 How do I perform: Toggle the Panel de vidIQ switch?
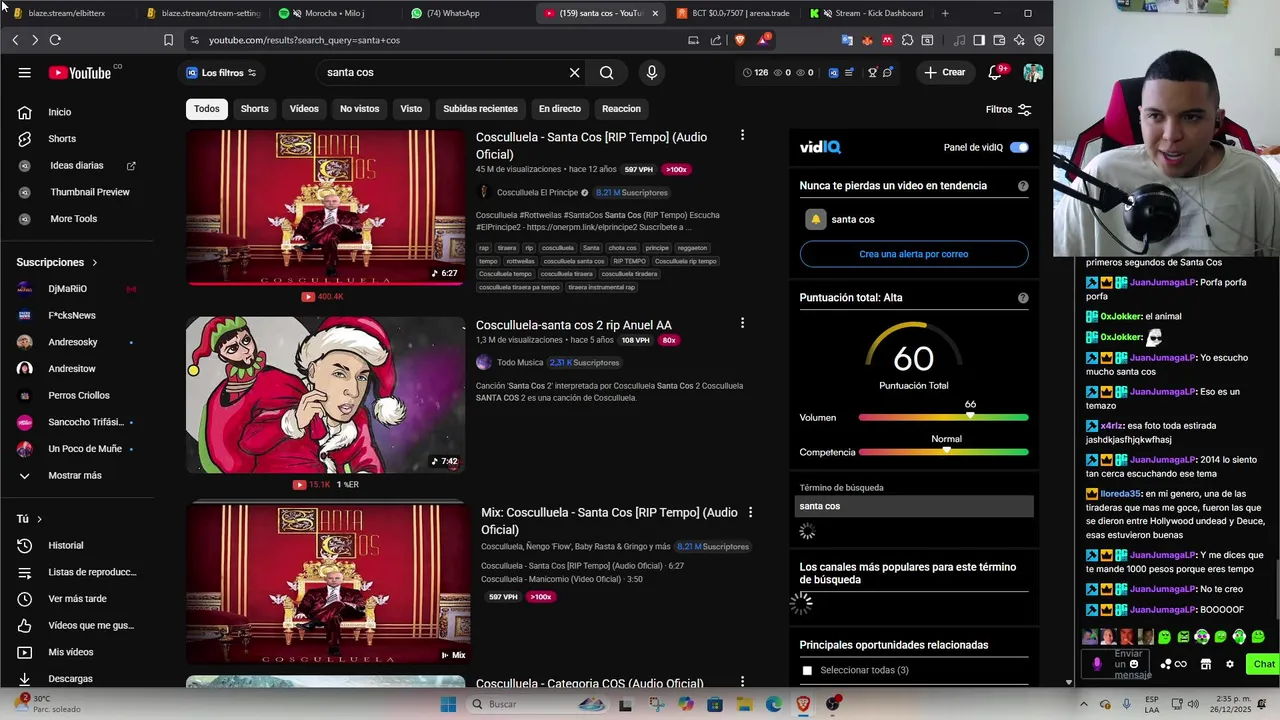coord(1019,147)
